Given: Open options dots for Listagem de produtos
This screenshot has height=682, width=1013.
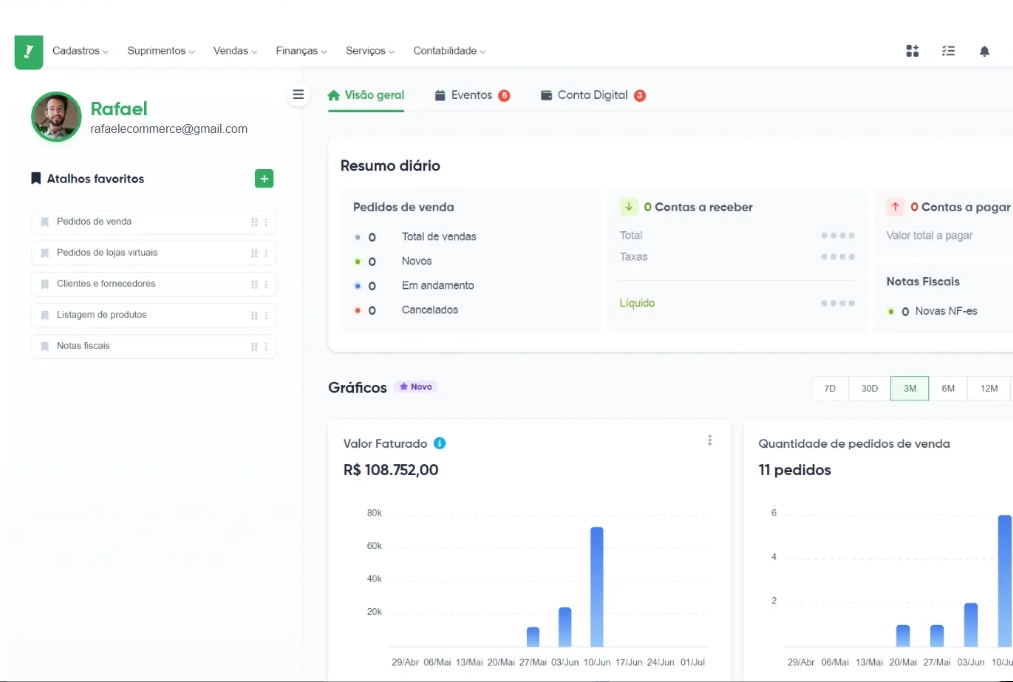Looking at the screenshot, I should [x=266, y=315].
